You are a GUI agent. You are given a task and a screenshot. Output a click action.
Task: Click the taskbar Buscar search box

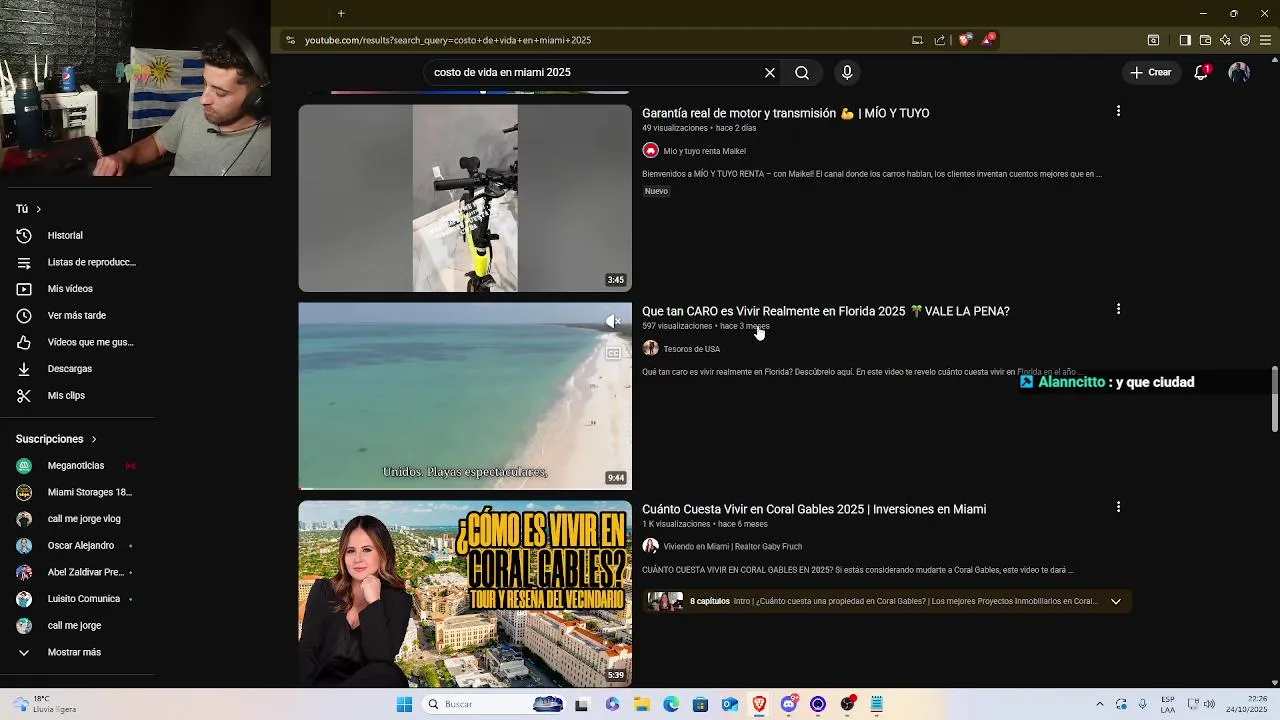pyautogui.click(x=494, y=704)
